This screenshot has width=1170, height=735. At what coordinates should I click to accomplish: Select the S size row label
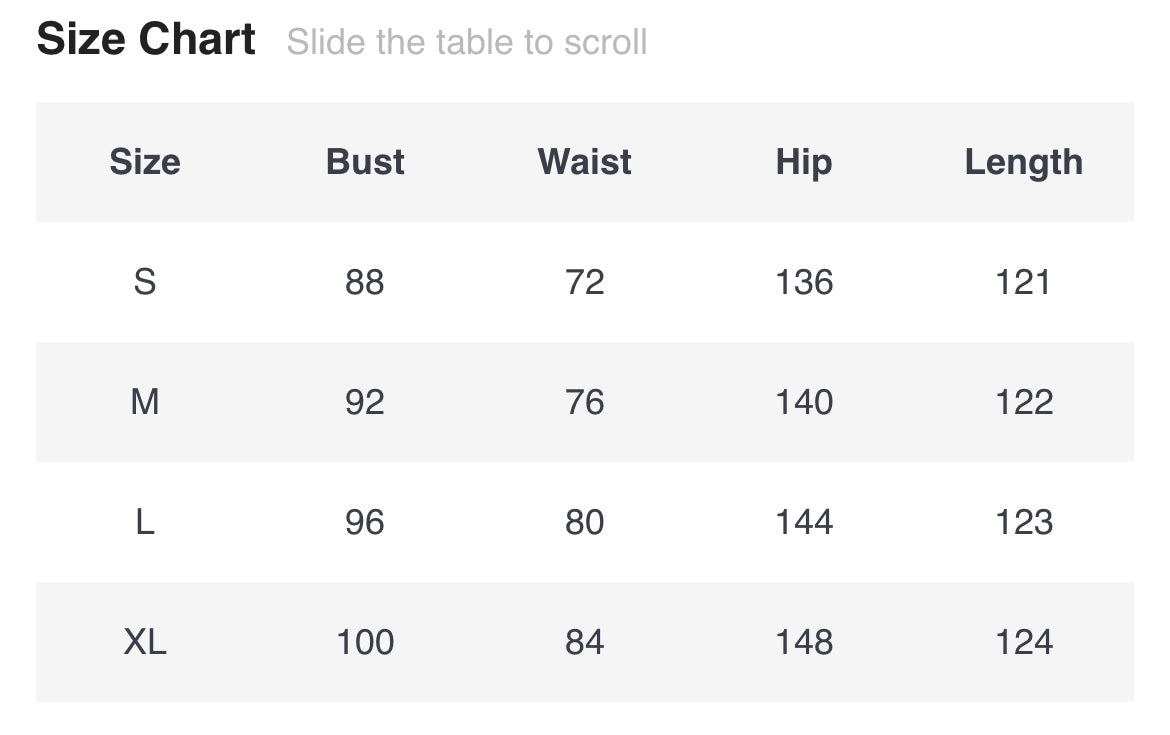click(145, 282)
